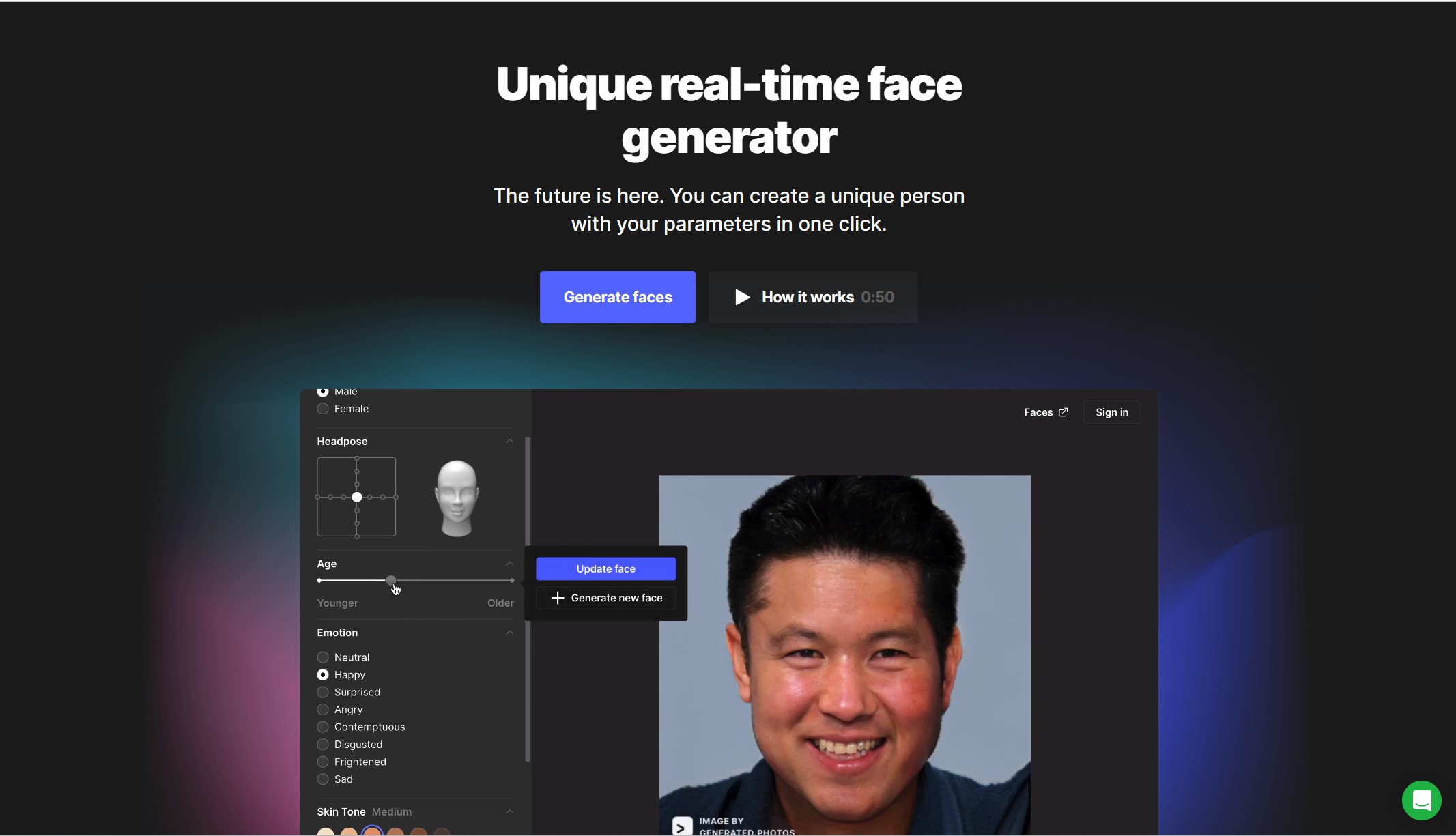
Task: Click the 3D head preview in Headpose panel
Action: (x=457, y=496)
